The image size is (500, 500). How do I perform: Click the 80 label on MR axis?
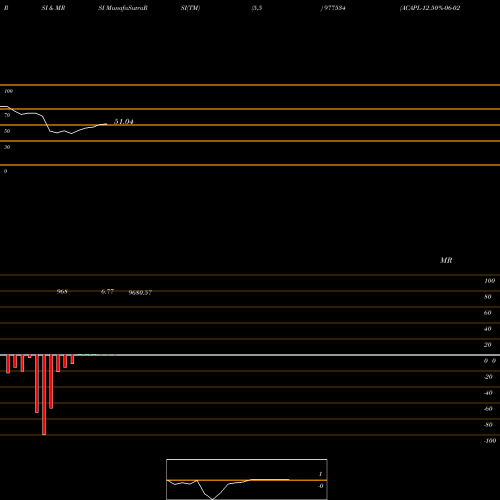tap(488, 297)
